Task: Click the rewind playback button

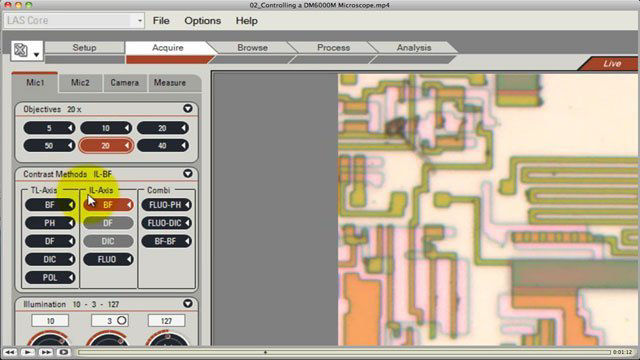Action: [10, 352]
